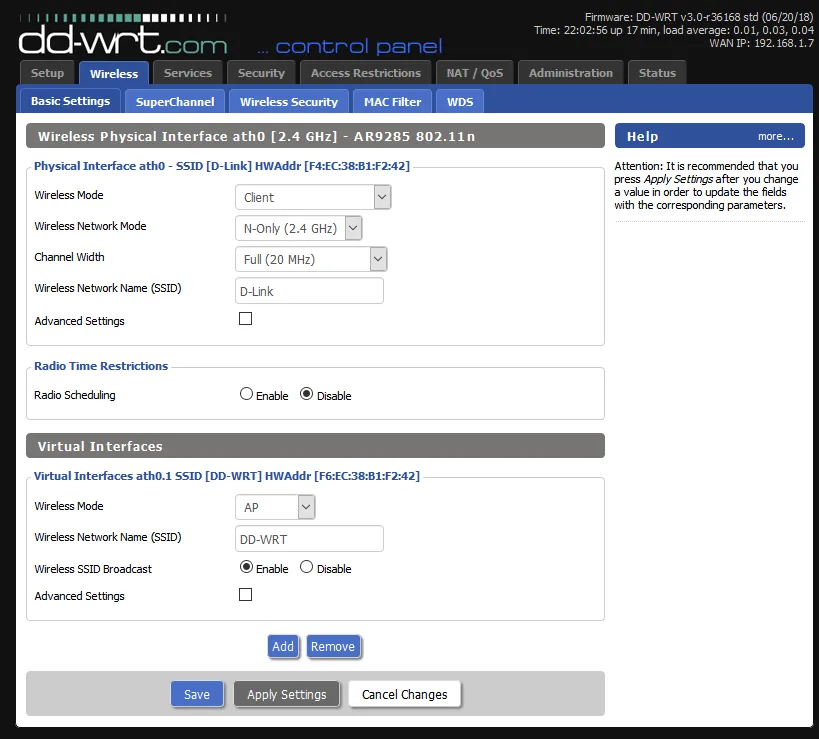Viewport: 819px width, 739px height.
Task: Switch to the Administration section
Action: pyautogui.click(x=570, y=72)
